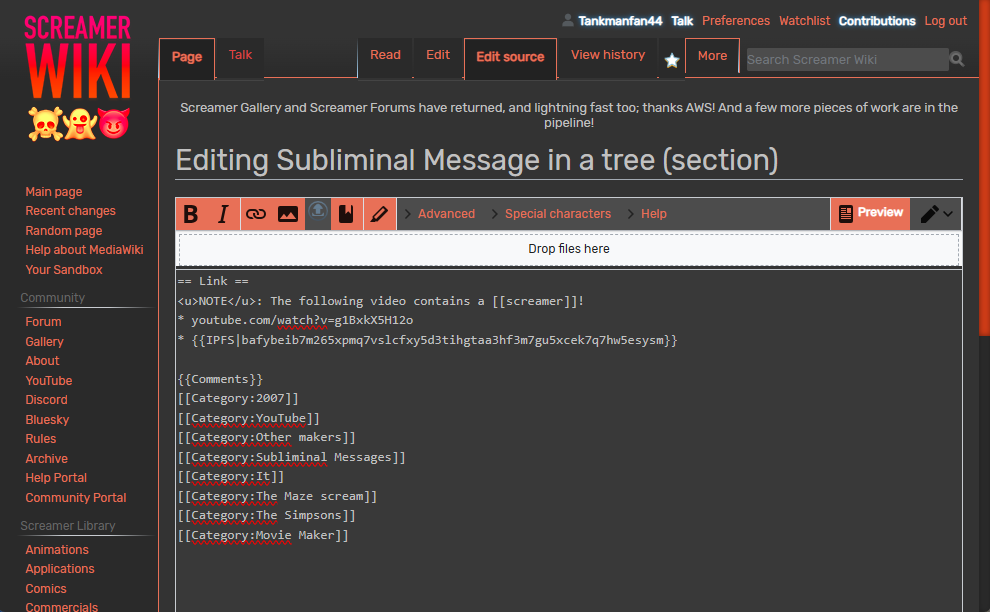The height and width of the screenshot is (612, 990).
Task: Click the Drop files here area
Action: coord(568,249)
